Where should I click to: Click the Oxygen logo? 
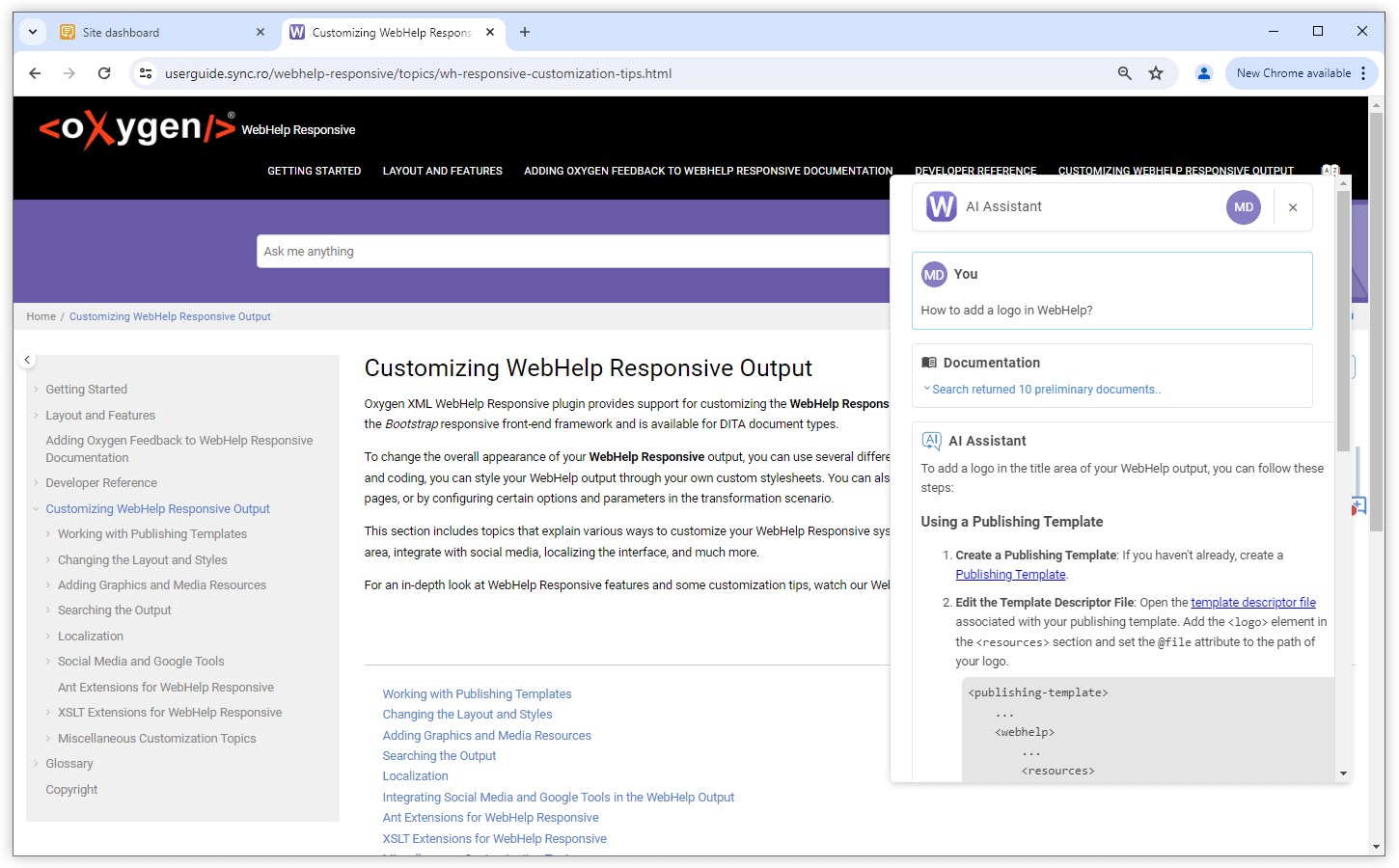[137, 128]
